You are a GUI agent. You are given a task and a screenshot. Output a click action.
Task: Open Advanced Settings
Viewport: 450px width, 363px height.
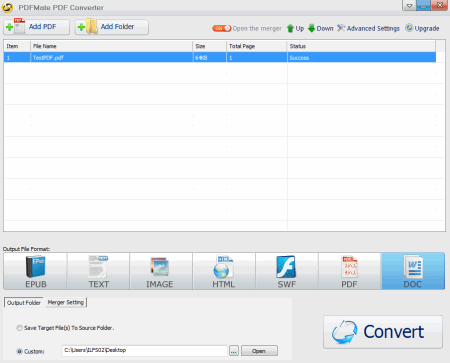[x=368, y=28]
